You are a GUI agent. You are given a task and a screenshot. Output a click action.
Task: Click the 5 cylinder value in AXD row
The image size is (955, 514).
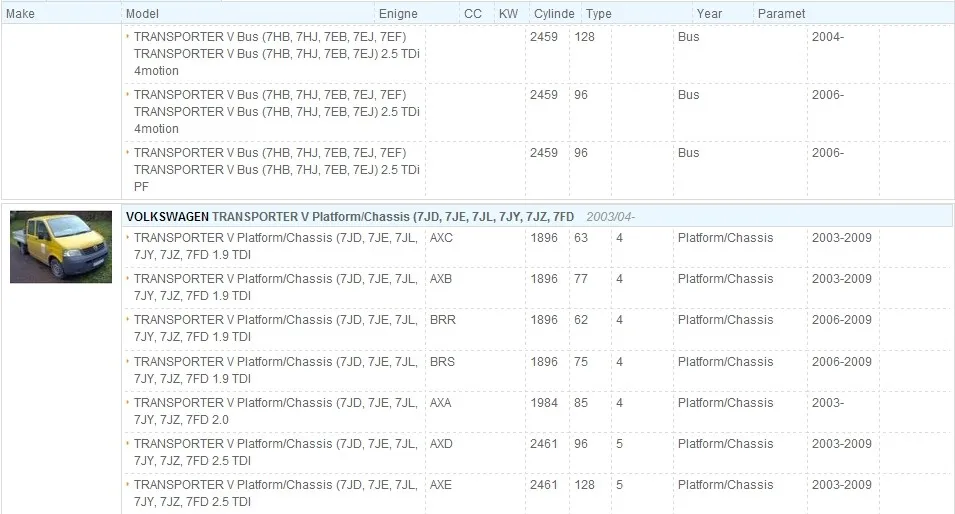point(619,443)
